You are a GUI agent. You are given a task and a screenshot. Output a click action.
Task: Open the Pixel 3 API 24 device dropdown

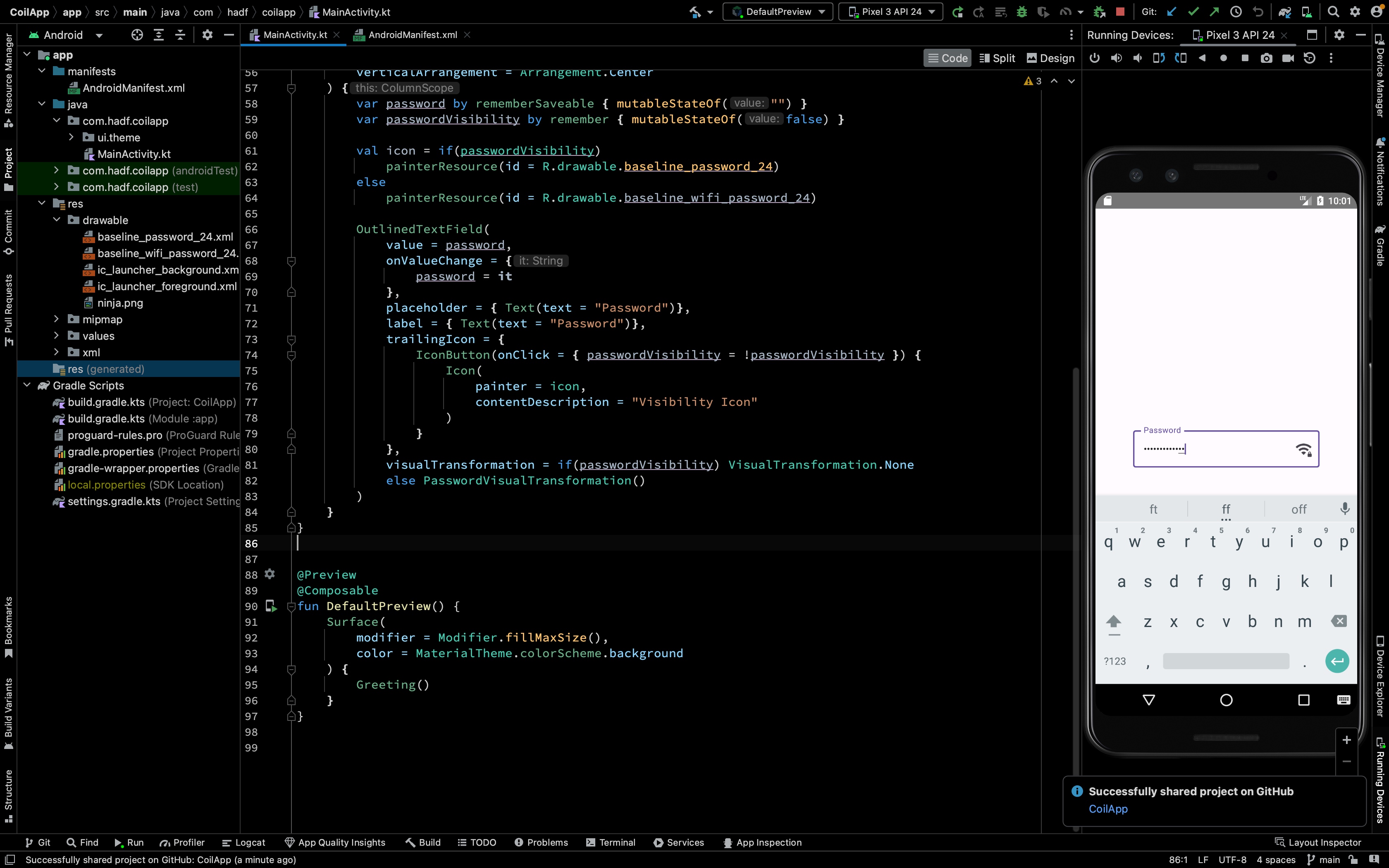click(x=891, y=12)
